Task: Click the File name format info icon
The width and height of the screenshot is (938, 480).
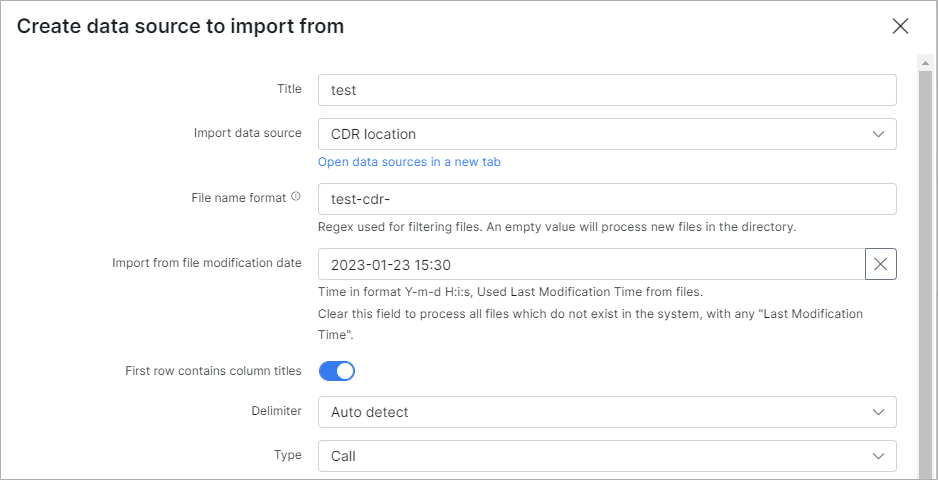Action: (x=296, y=196)
